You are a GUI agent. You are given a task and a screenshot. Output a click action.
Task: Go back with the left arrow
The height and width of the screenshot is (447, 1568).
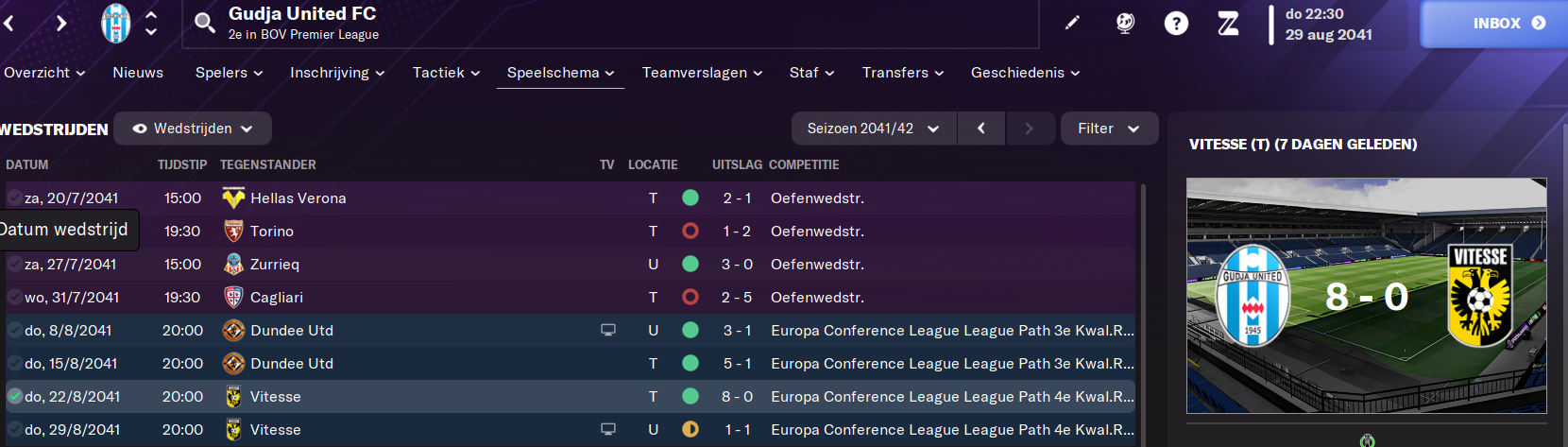(x=9, y=23)
